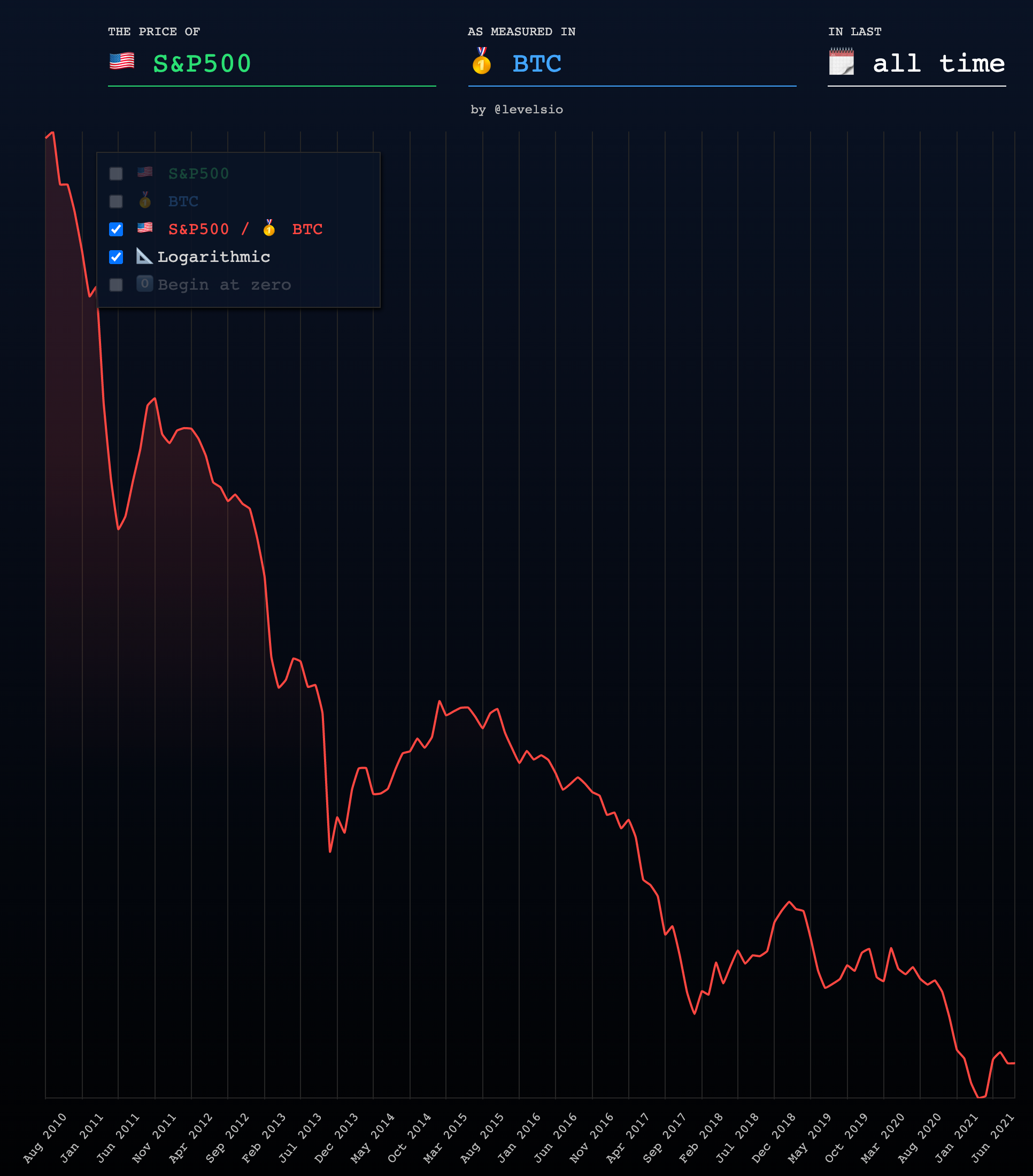Open the @levelsio author link
1033x1176 pixels.
click(528, 110)
